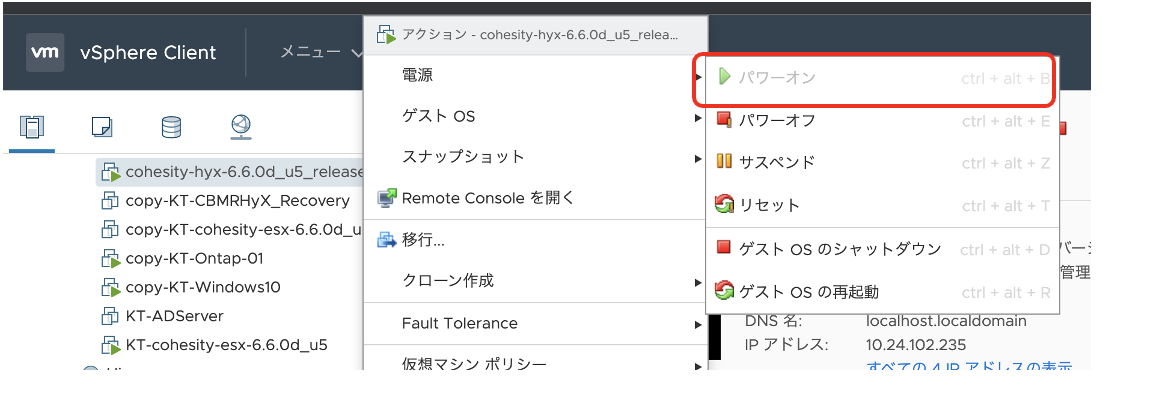Viewport: 1170px width, 398px height.
Task: Choose パワーオフ to power off
Action: point(883,120)
